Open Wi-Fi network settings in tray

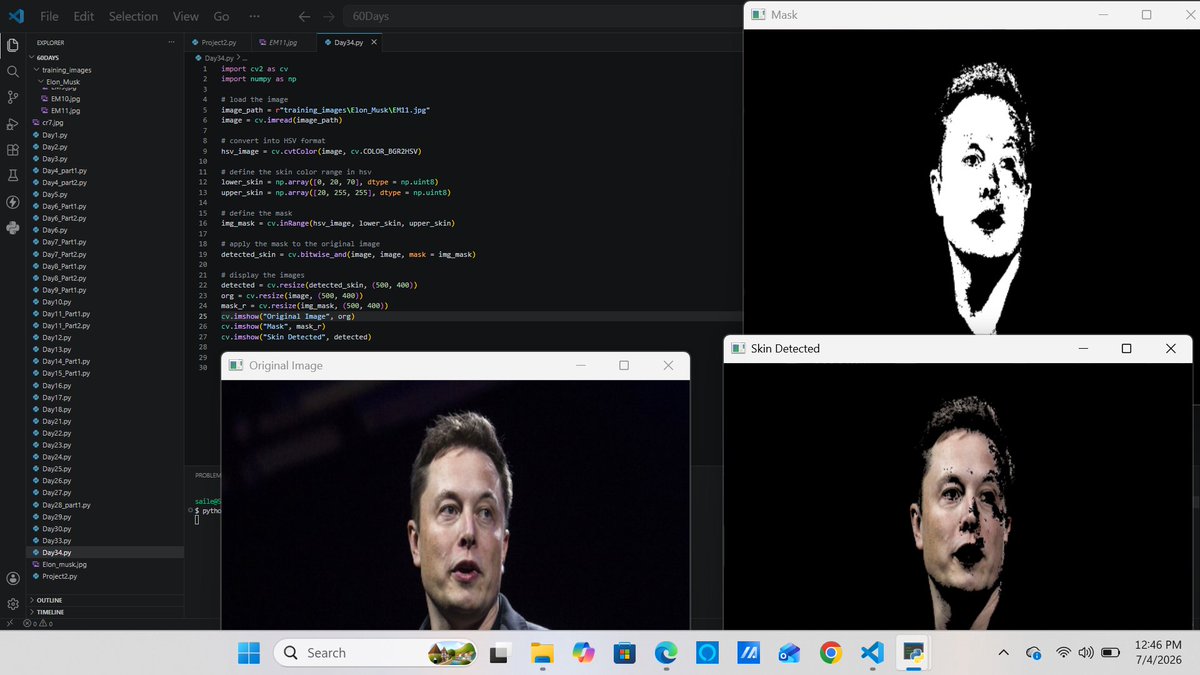pos(1062,653)
